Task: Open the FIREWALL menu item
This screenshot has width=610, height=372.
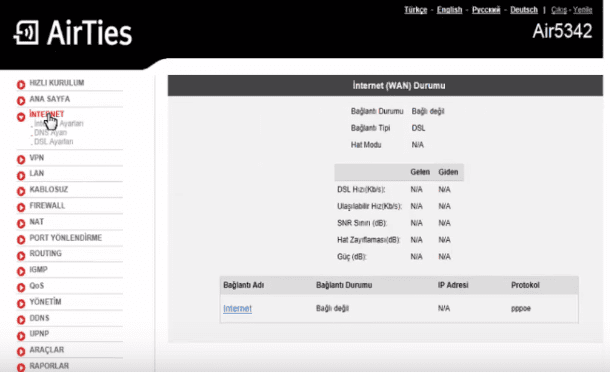Action: click(x=47, y=205)
